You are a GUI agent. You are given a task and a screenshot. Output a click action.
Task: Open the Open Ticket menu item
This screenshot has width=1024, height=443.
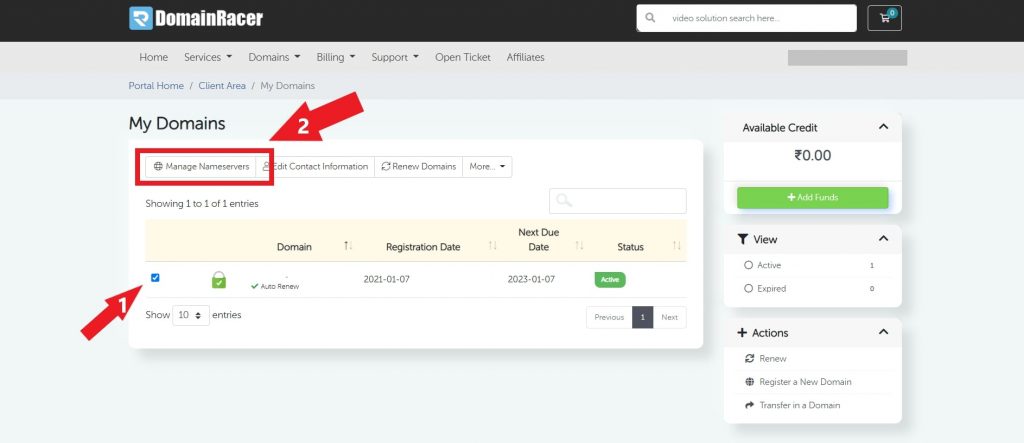point(462,57)
